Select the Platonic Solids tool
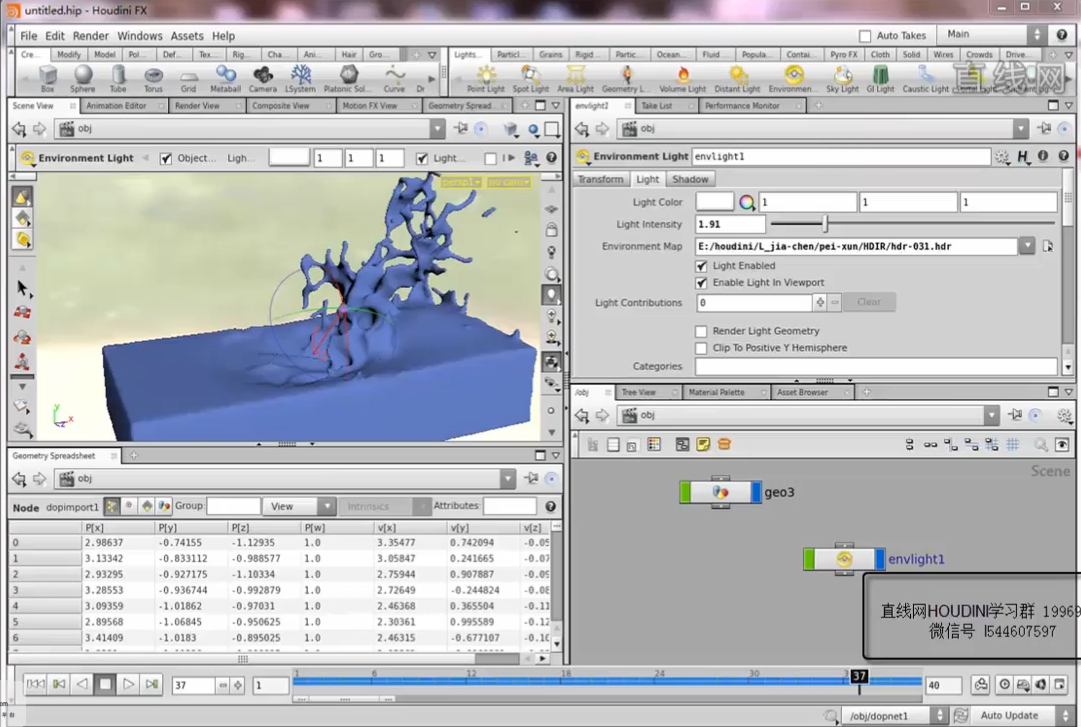The height and width of the screenshot is (727, 1081). click(x=347, y=78)
